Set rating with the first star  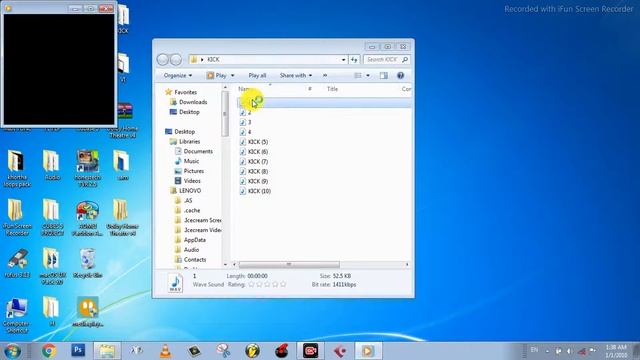click(251, 284)
